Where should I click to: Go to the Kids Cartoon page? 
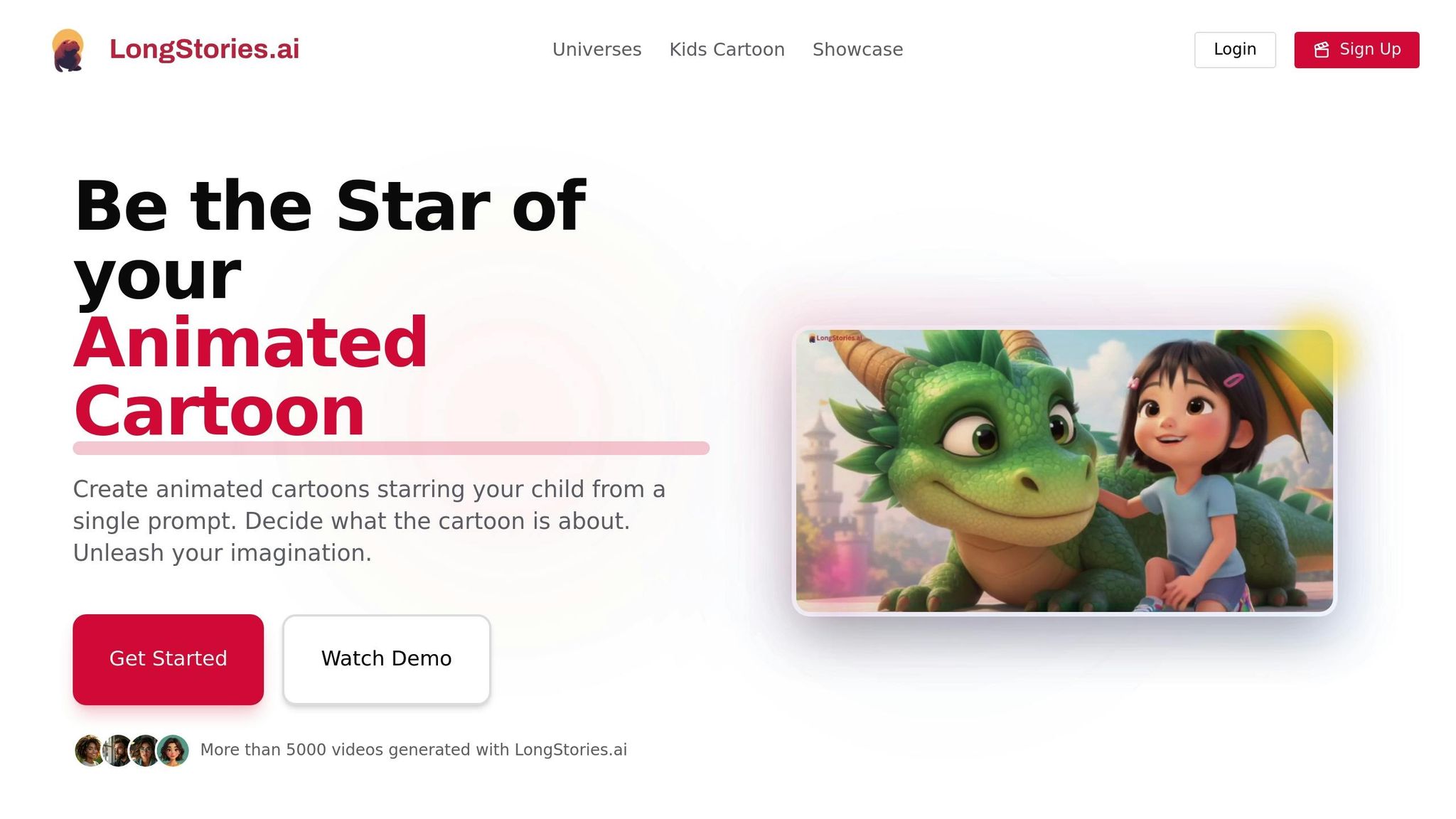point(727,50)
